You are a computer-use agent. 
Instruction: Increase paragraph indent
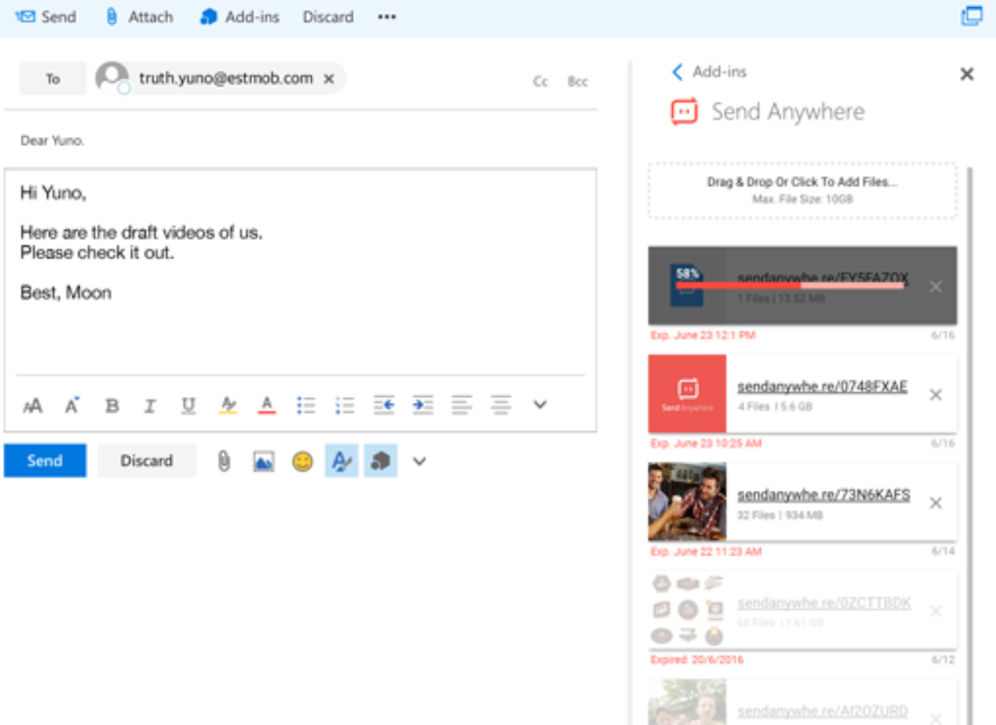(423, 405)
